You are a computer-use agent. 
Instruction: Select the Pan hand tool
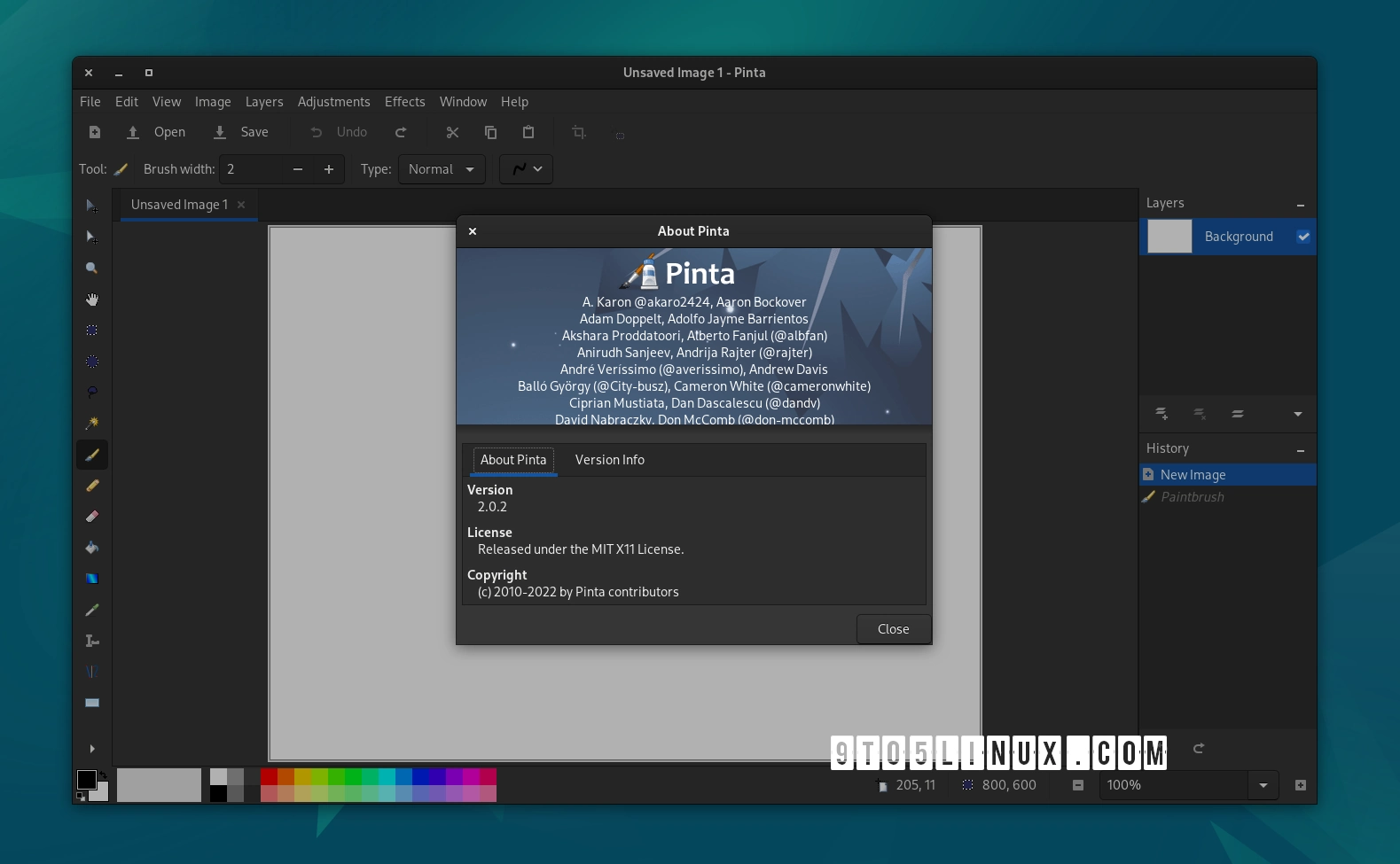(91, 300)
